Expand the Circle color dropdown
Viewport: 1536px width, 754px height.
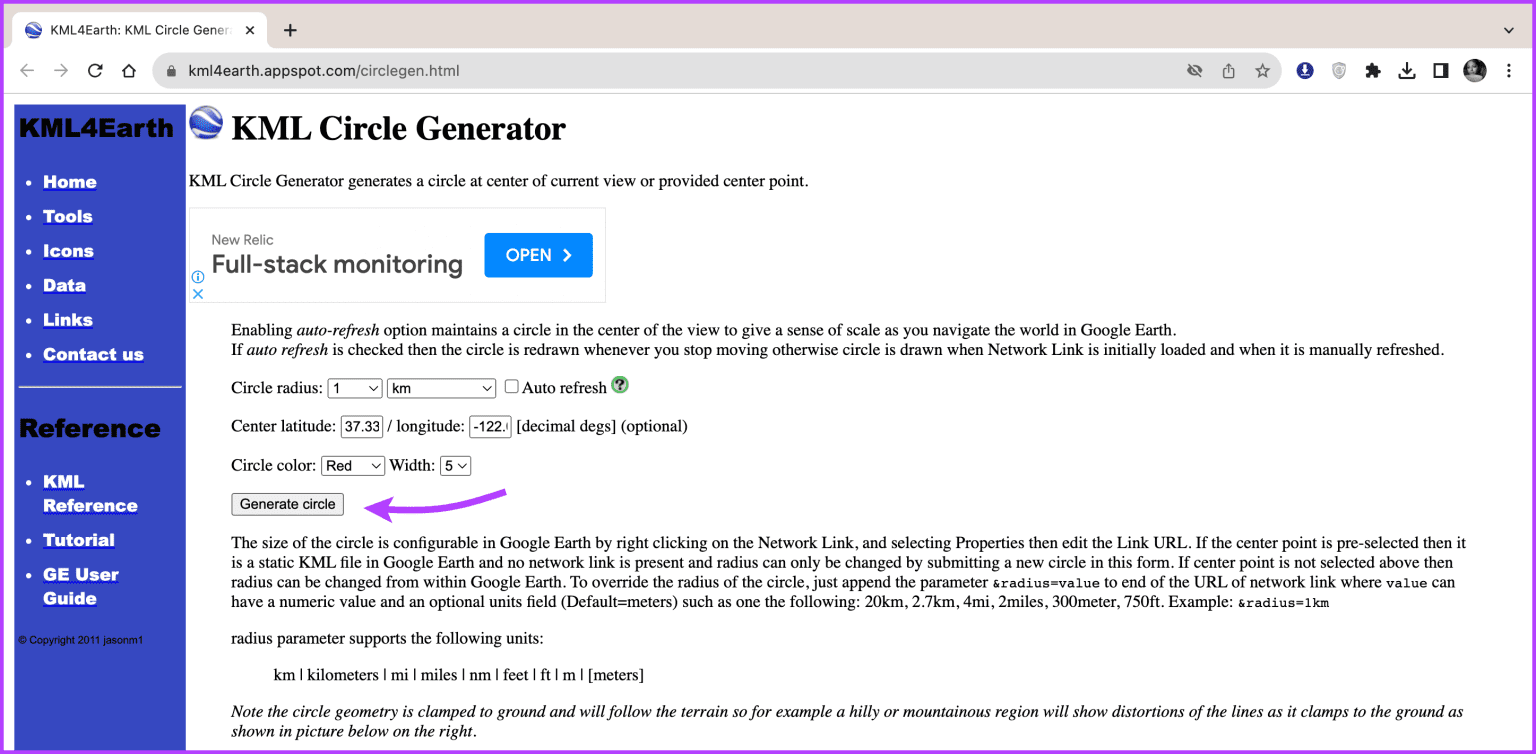353,466
